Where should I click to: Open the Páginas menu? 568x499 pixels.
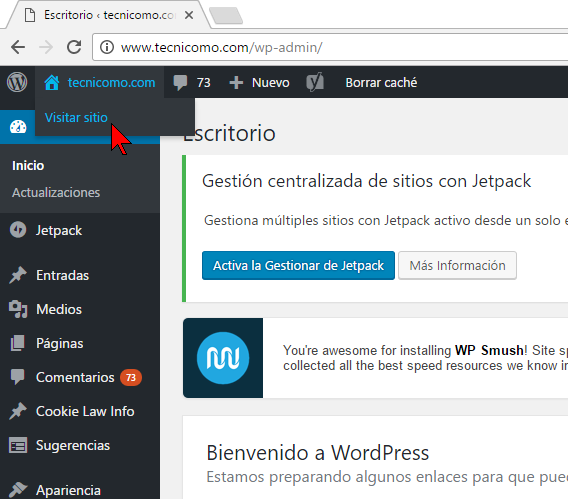[x=60, y=343]
